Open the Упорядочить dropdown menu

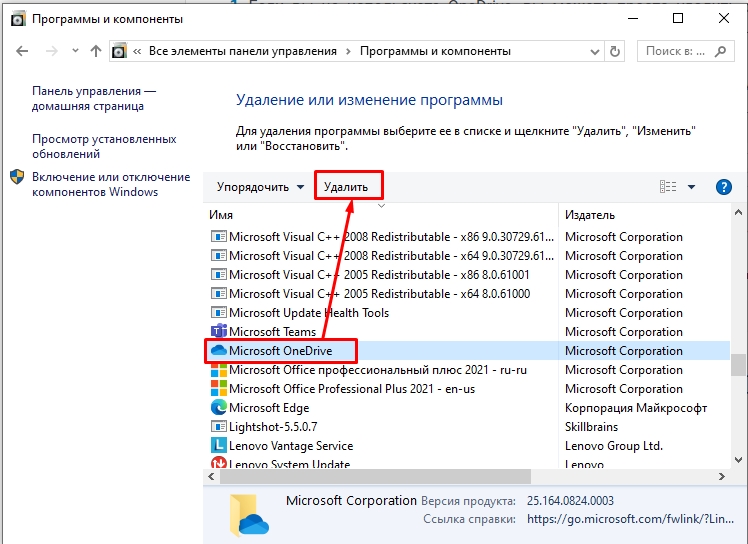click(260, 187)
